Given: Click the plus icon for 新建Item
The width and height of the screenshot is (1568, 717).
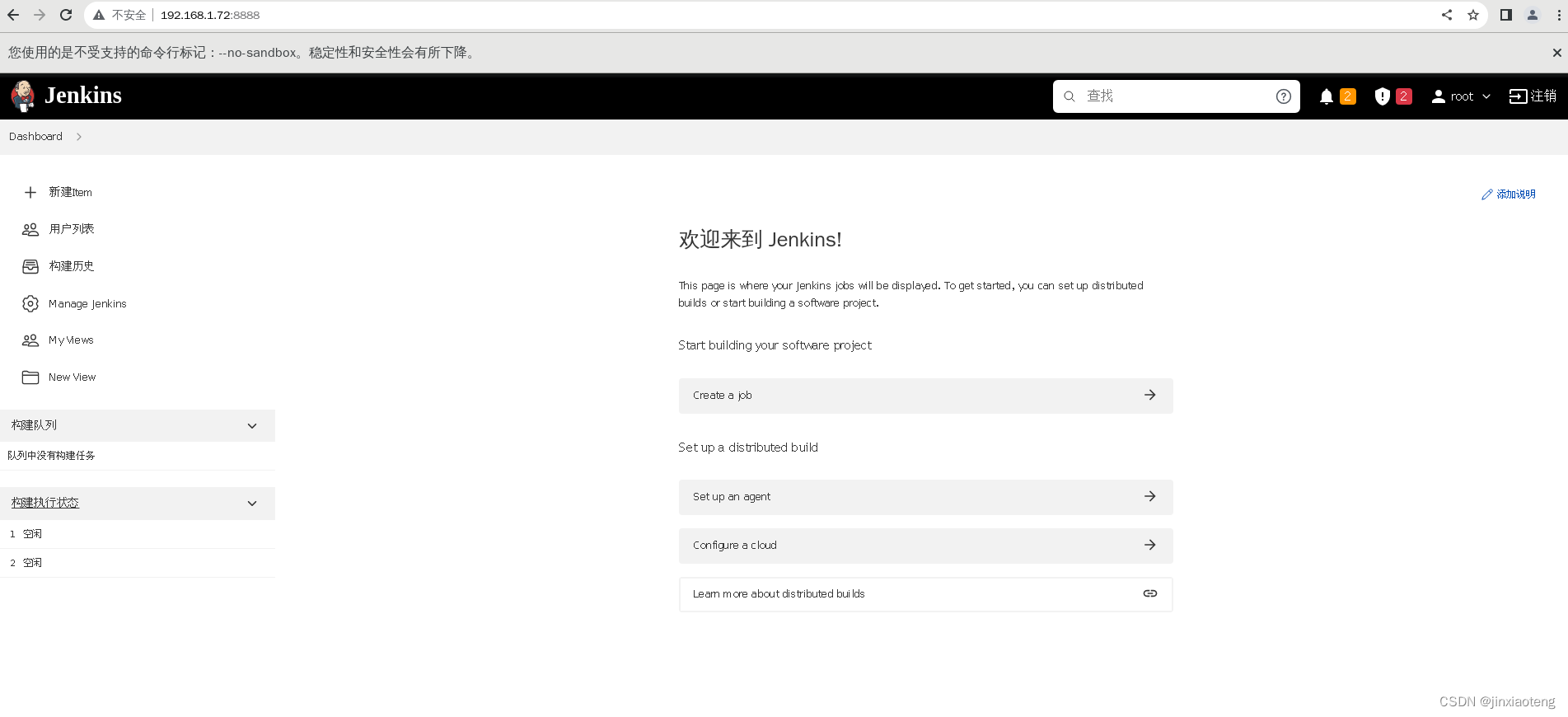Looking at the screenshot, I should [30, 192].
